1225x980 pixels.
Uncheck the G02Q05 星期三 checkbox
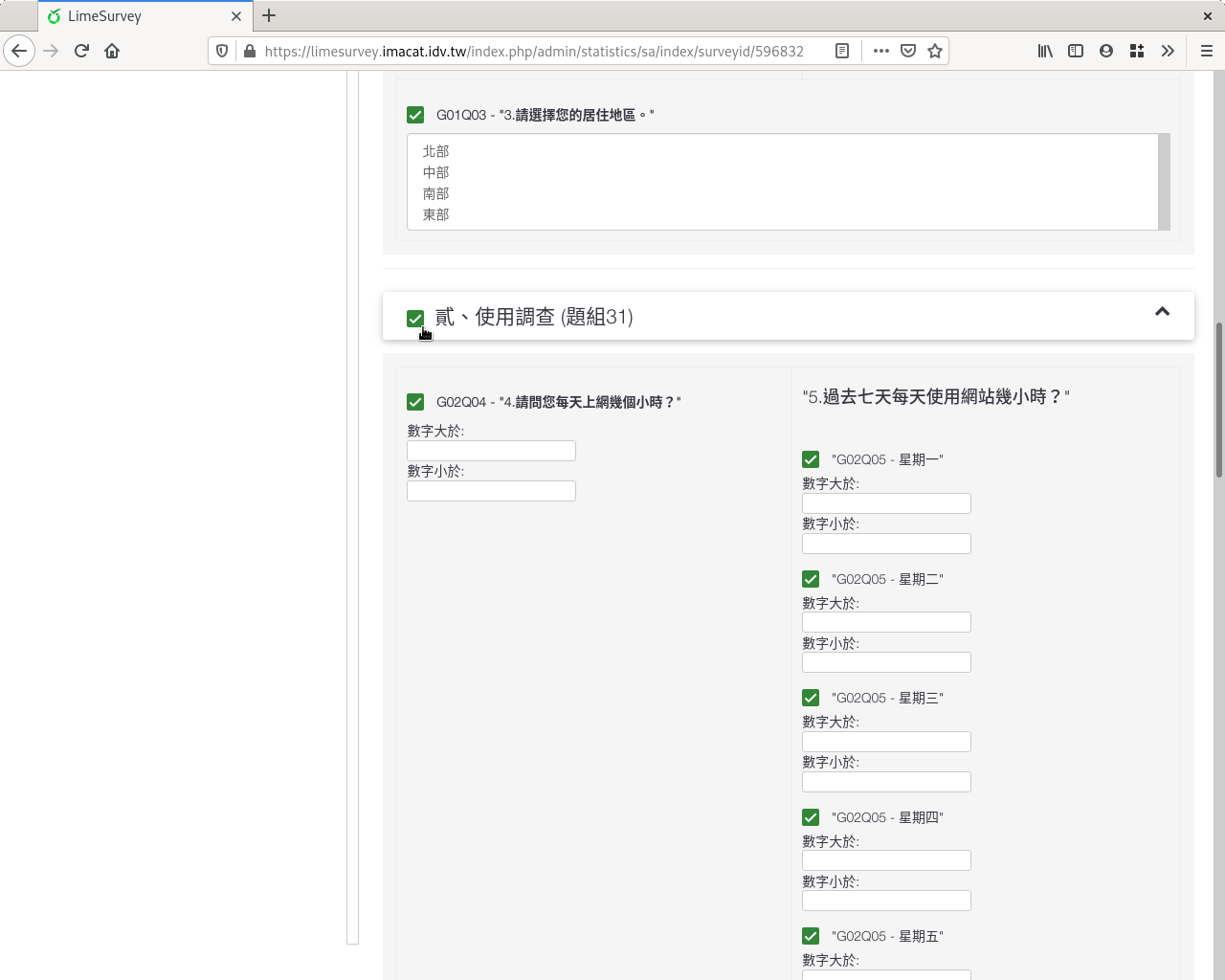pos(811,698)
